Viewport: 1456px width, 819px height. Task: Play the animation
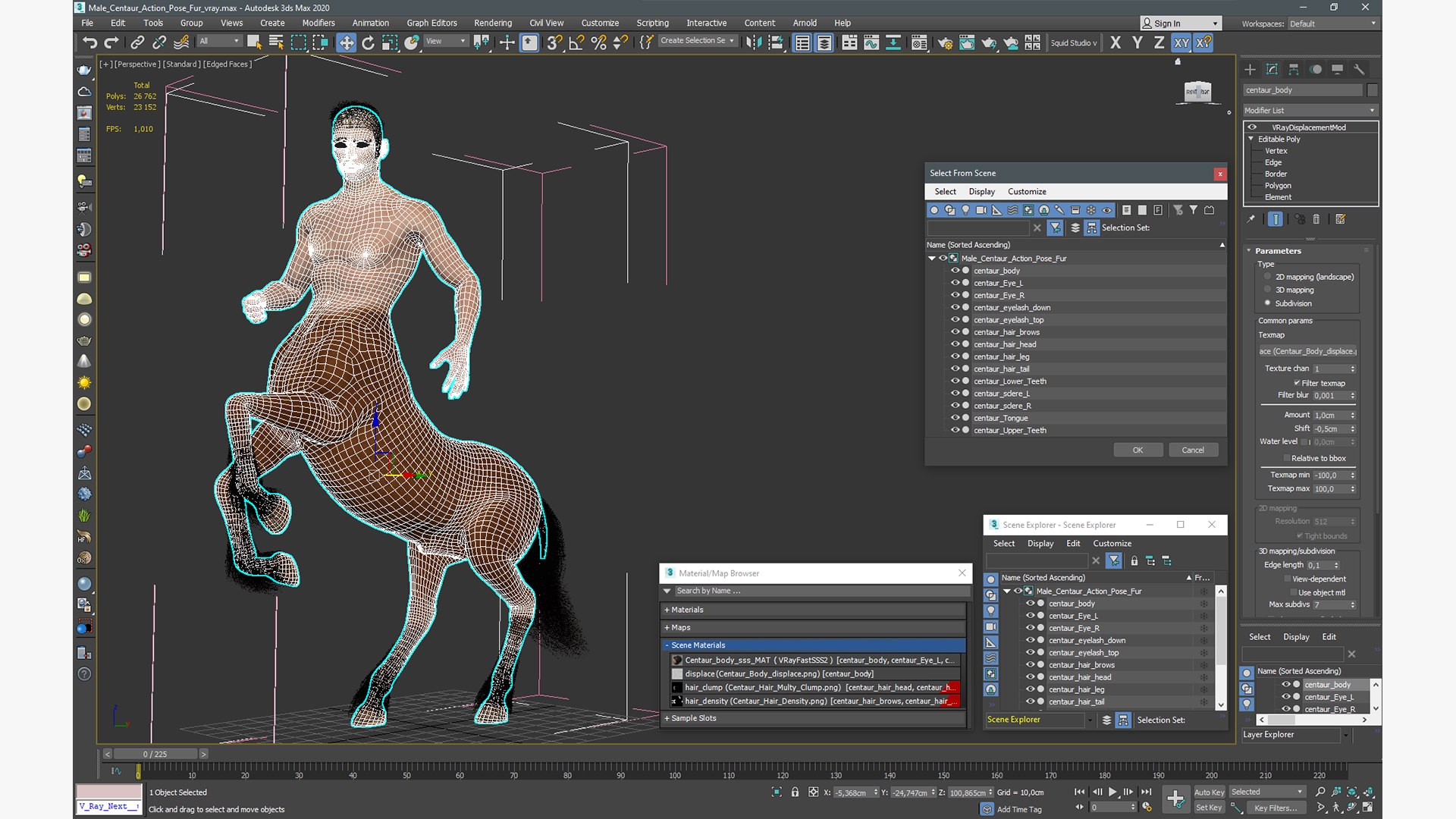(1112, 792)
